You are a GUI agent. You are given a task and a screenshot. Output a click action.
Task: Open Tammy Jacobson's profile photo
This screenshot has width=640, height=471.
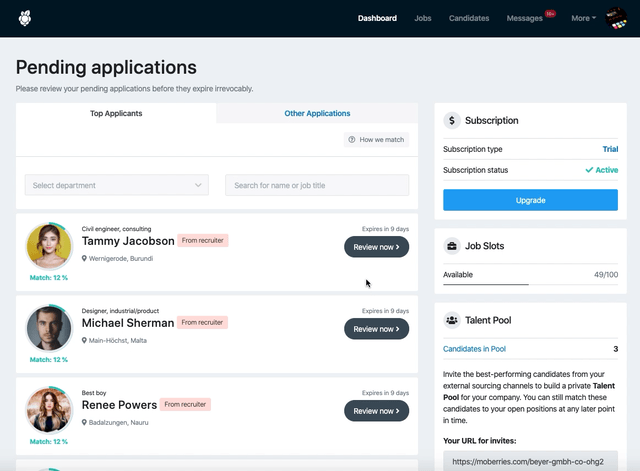[x=49, y=246]
